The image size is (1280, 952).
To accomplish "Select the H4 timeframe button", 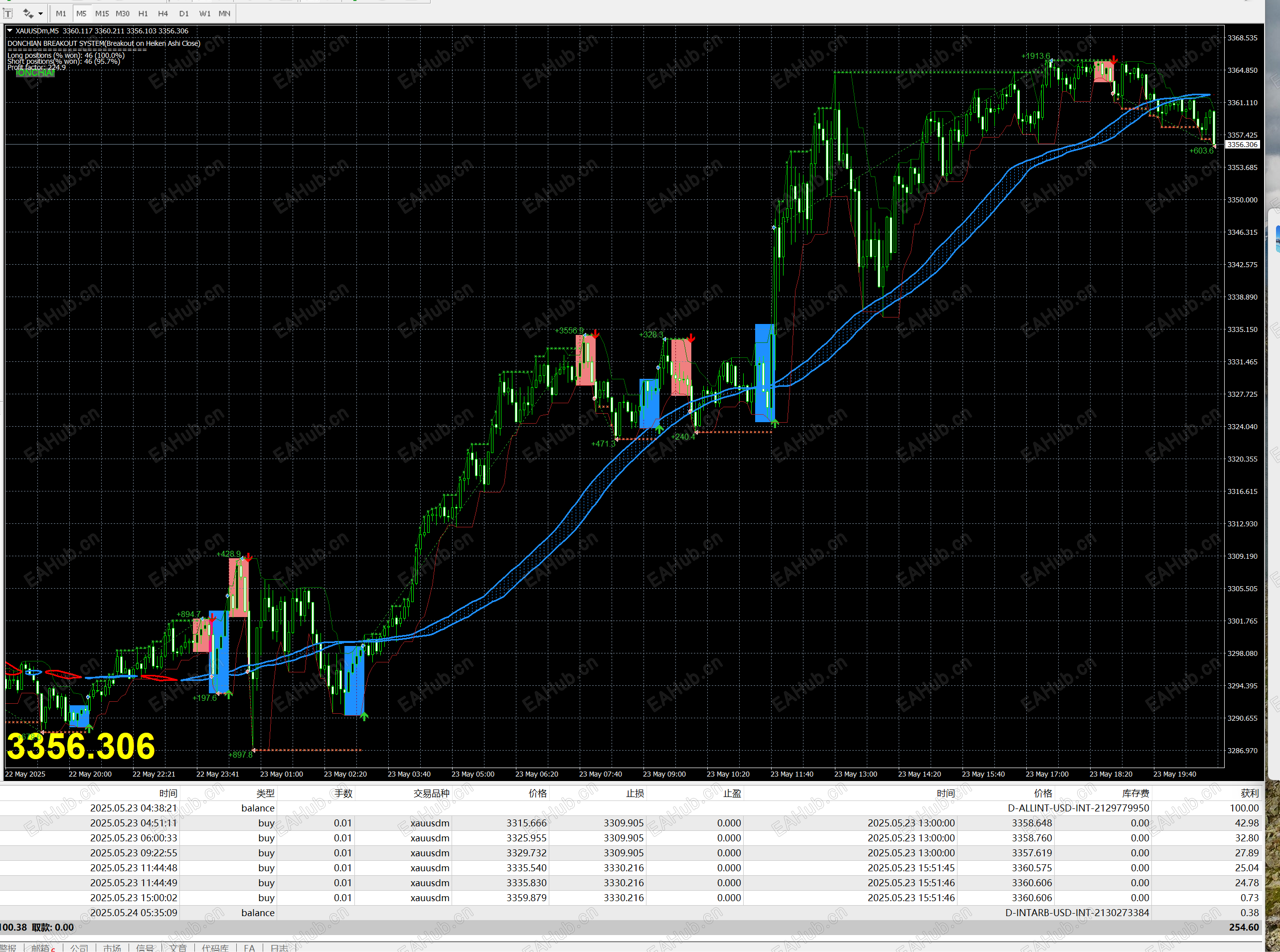I will point(163,13).
